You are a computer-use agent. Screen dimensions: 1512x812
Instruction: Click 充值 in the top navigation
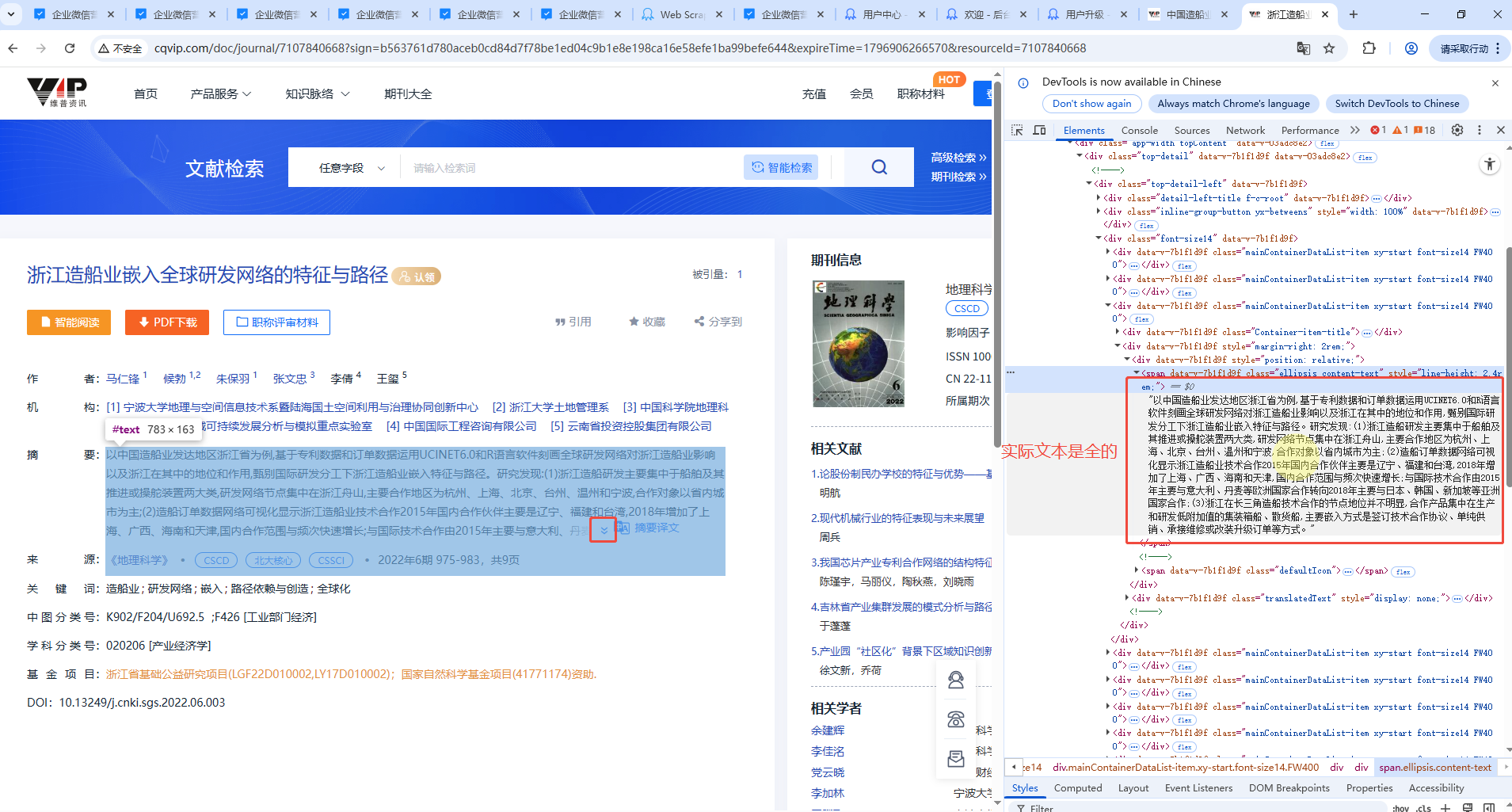coord(813,94)
